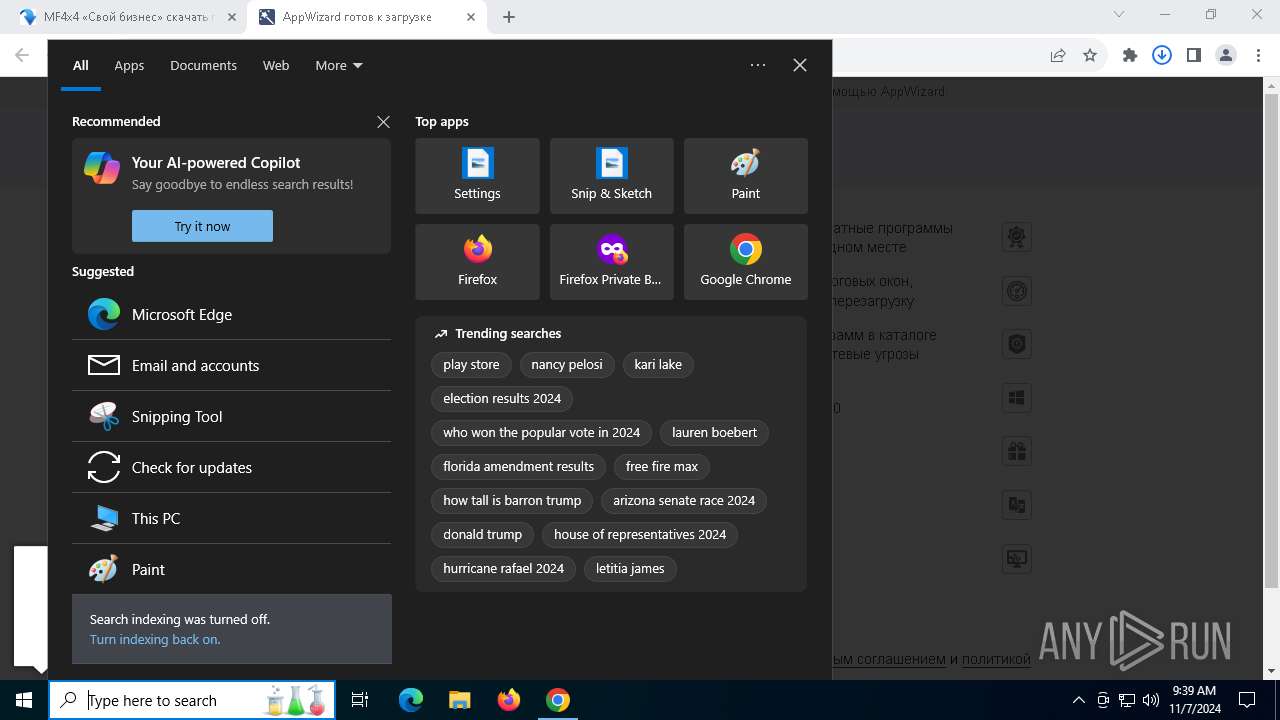Launch Firefox from Top apps

click(x=477, y=262)
